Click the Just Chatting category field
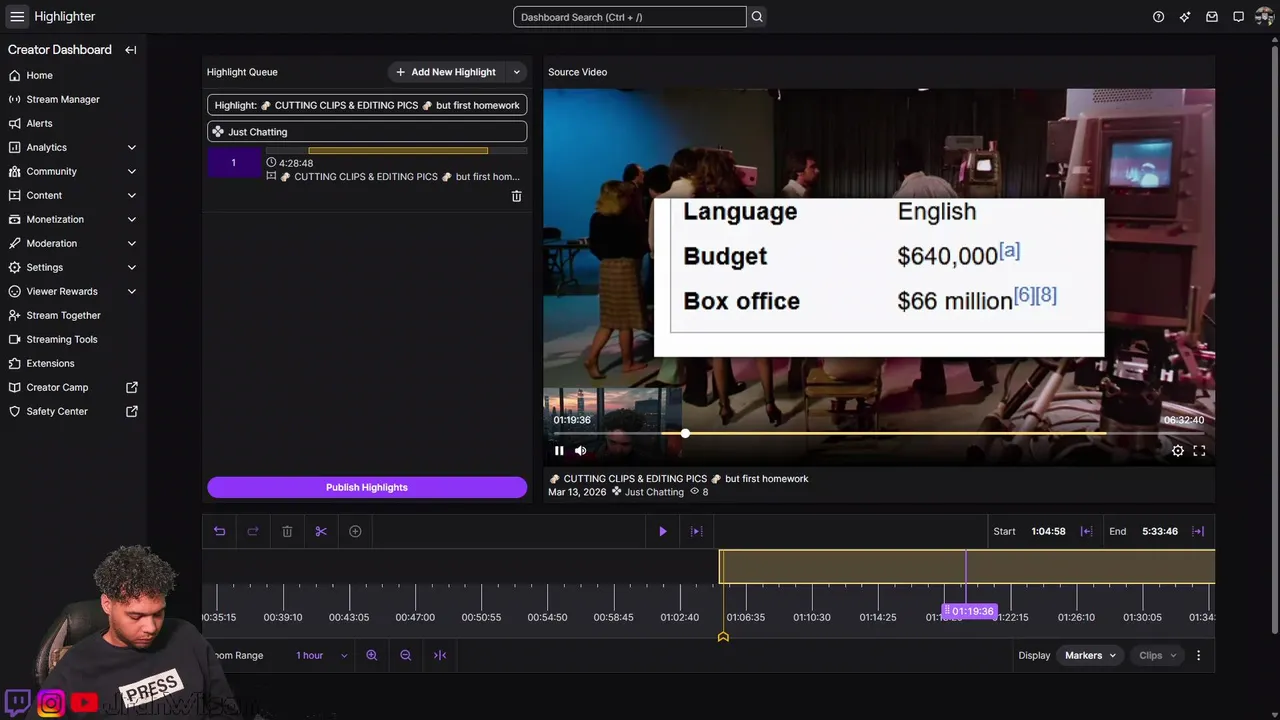 (x=367, y=132)
